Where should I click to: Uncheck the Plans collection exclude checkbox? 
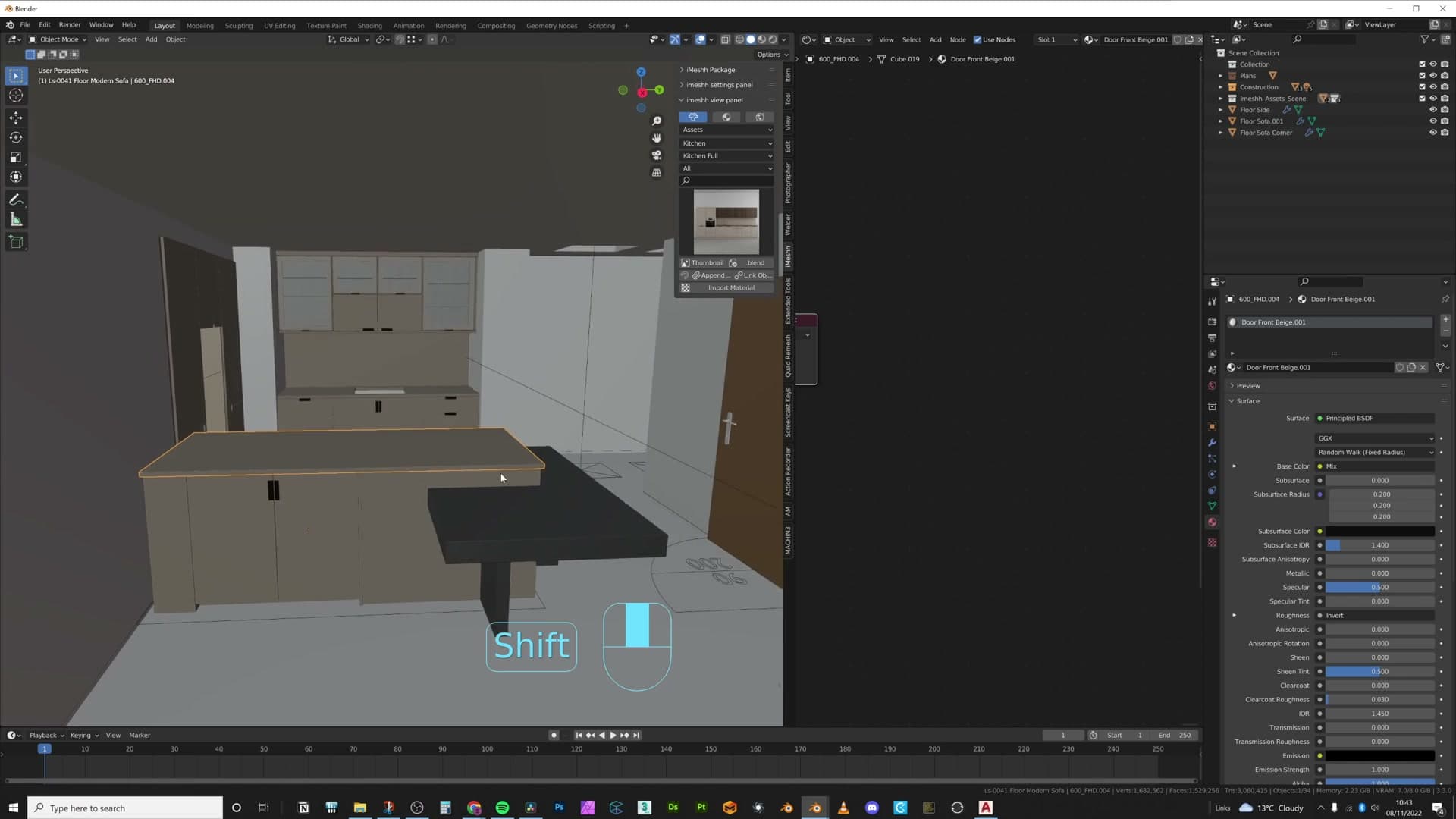1422,76
